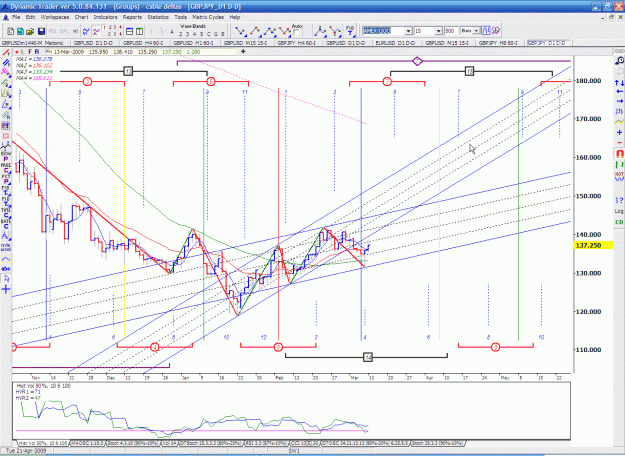This screenshot has width=625, height=456.
Task: Select the CCI indicator tab at bottom
Action: (304, 443)
